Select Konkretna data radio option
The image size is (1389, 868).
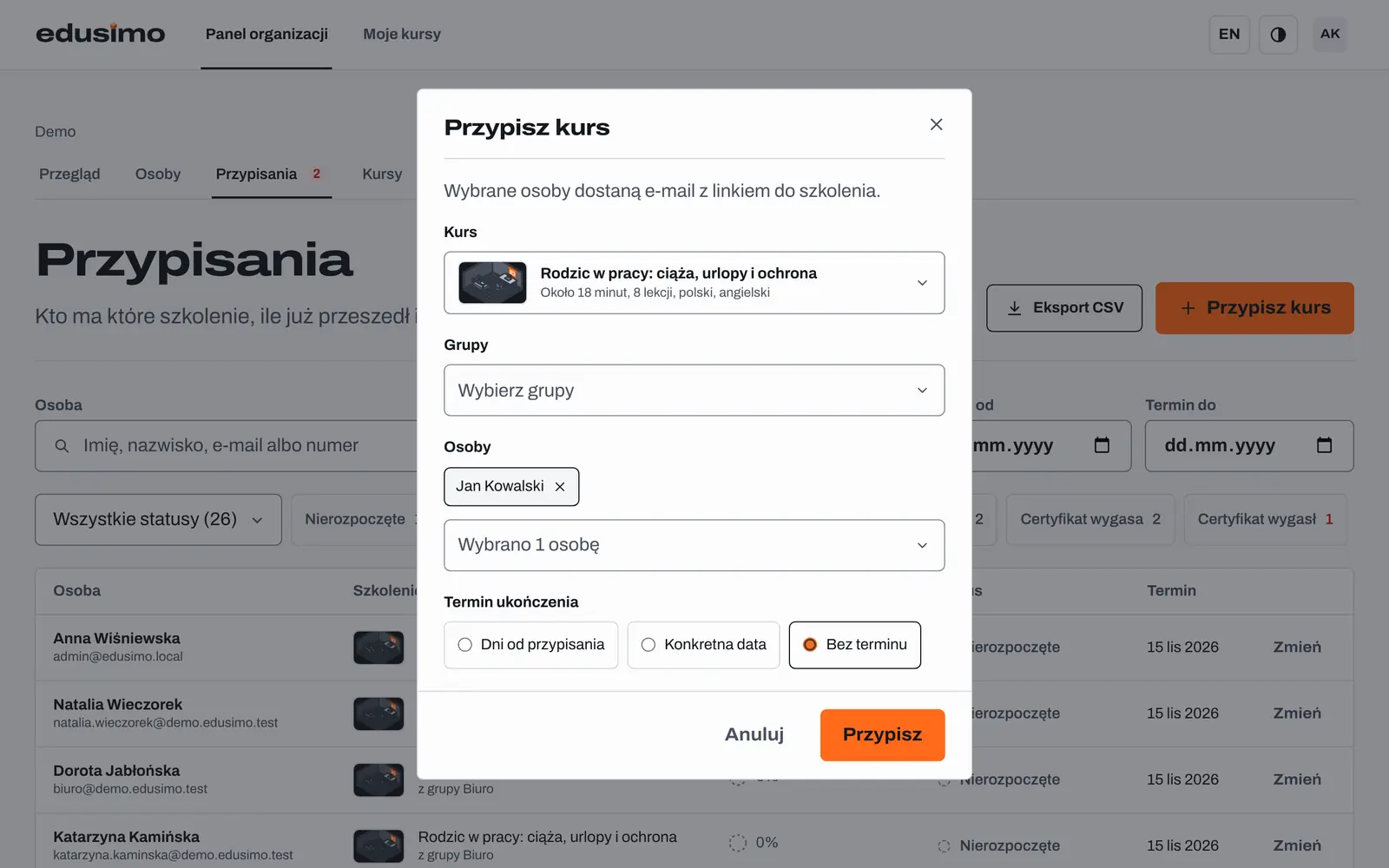point(703,645)
